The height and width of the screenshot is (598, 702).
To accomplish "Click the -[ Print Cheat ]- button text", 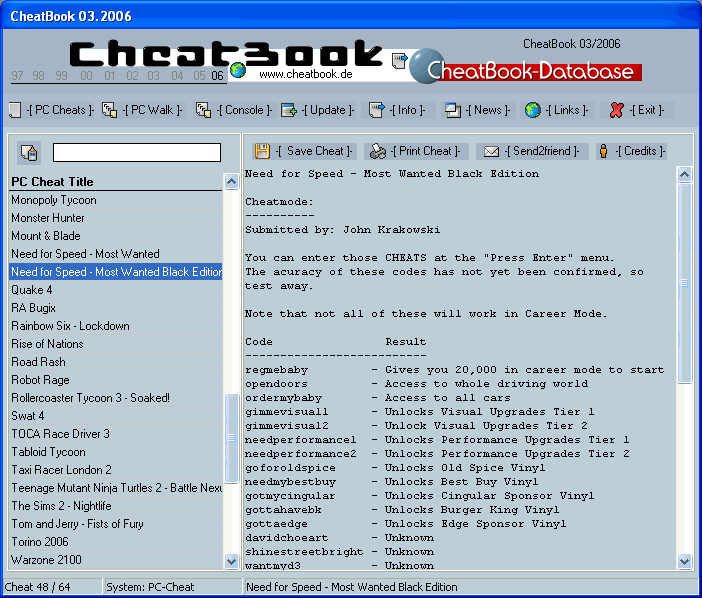I will [425, 151].
